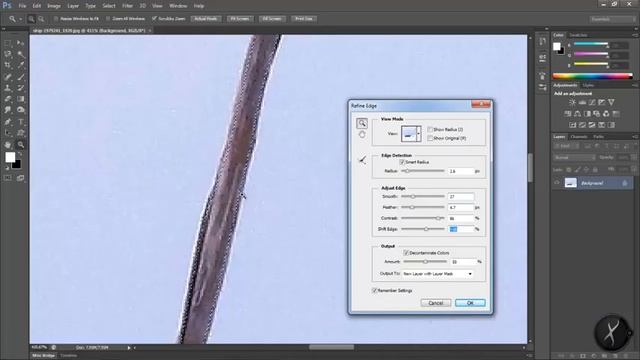Open Zoom tool preset picker arrow
This screenshot has height=360, width=640.
click(x=20, y=19)
